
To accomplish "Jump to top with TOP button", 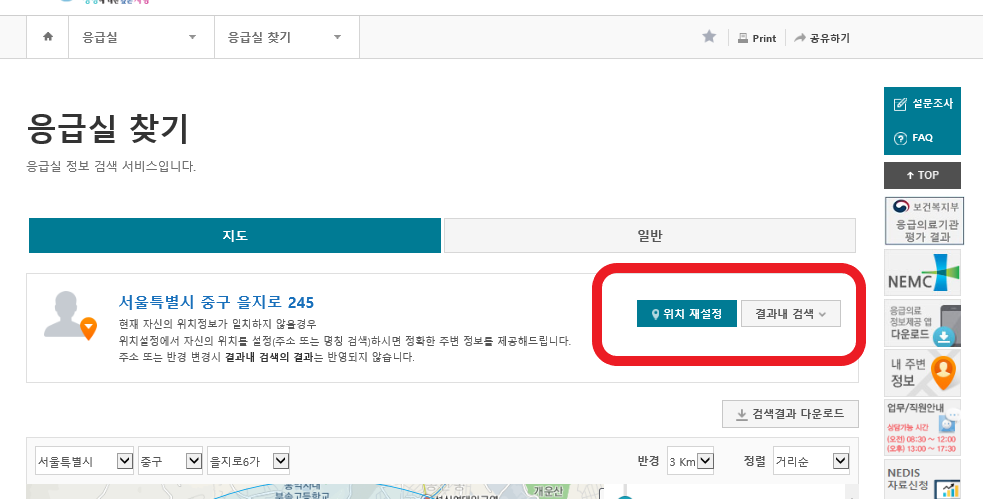I will [x=922, y=176].
